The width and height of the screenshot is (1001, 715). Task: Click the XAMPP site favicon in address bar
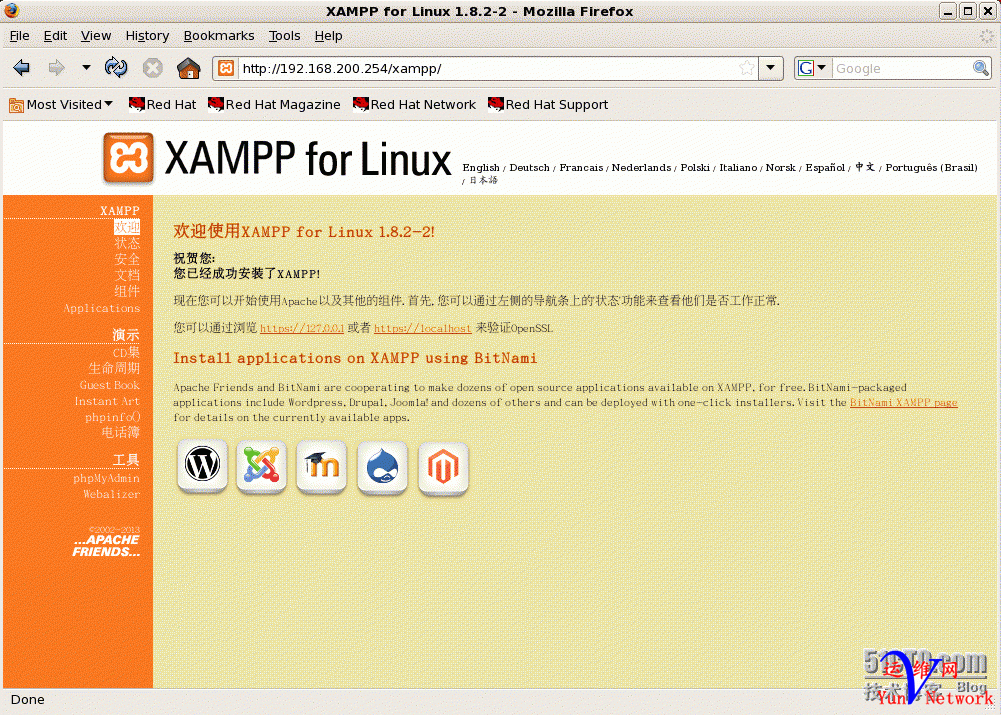click(x=226, y=68)
